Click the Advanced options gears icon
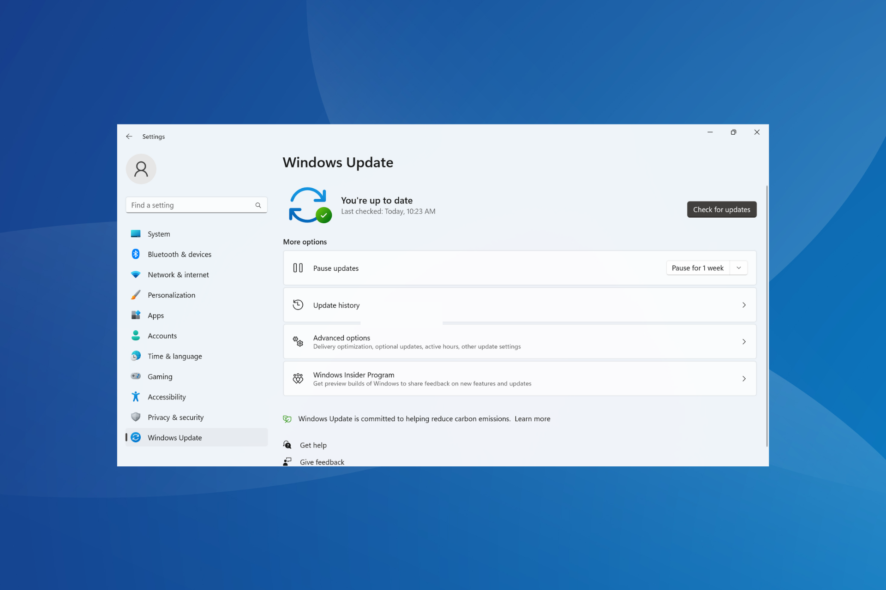The width and height of the screenshot is (886, 590). coord(298,341)
